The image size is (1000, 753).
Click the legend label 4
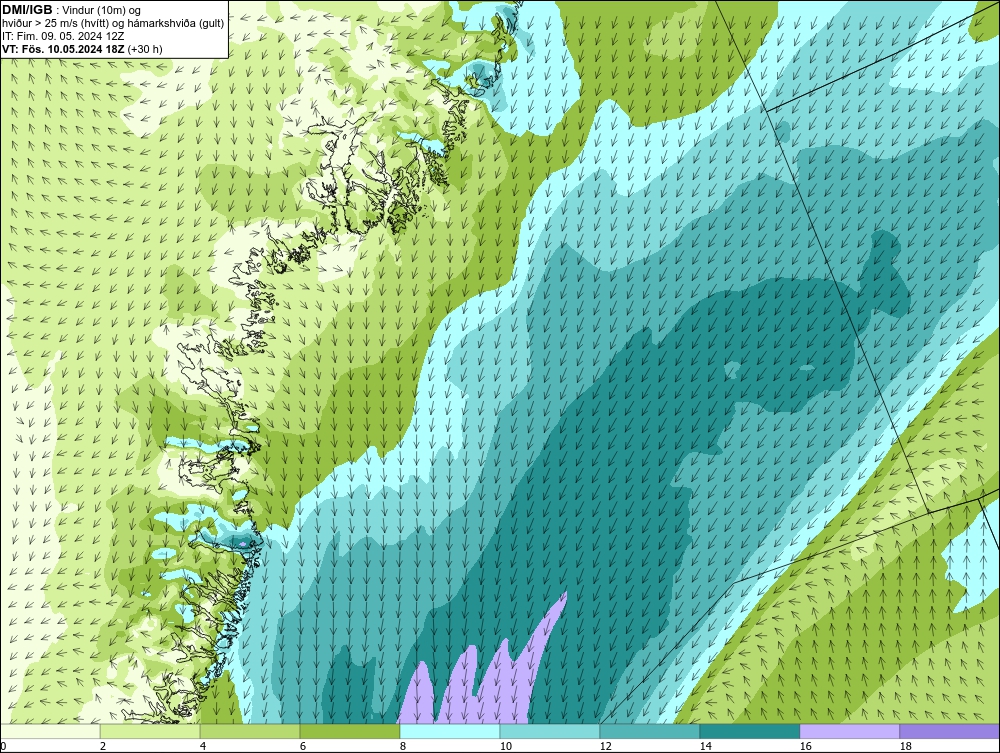pyautogui.click(x=203, y=746)
